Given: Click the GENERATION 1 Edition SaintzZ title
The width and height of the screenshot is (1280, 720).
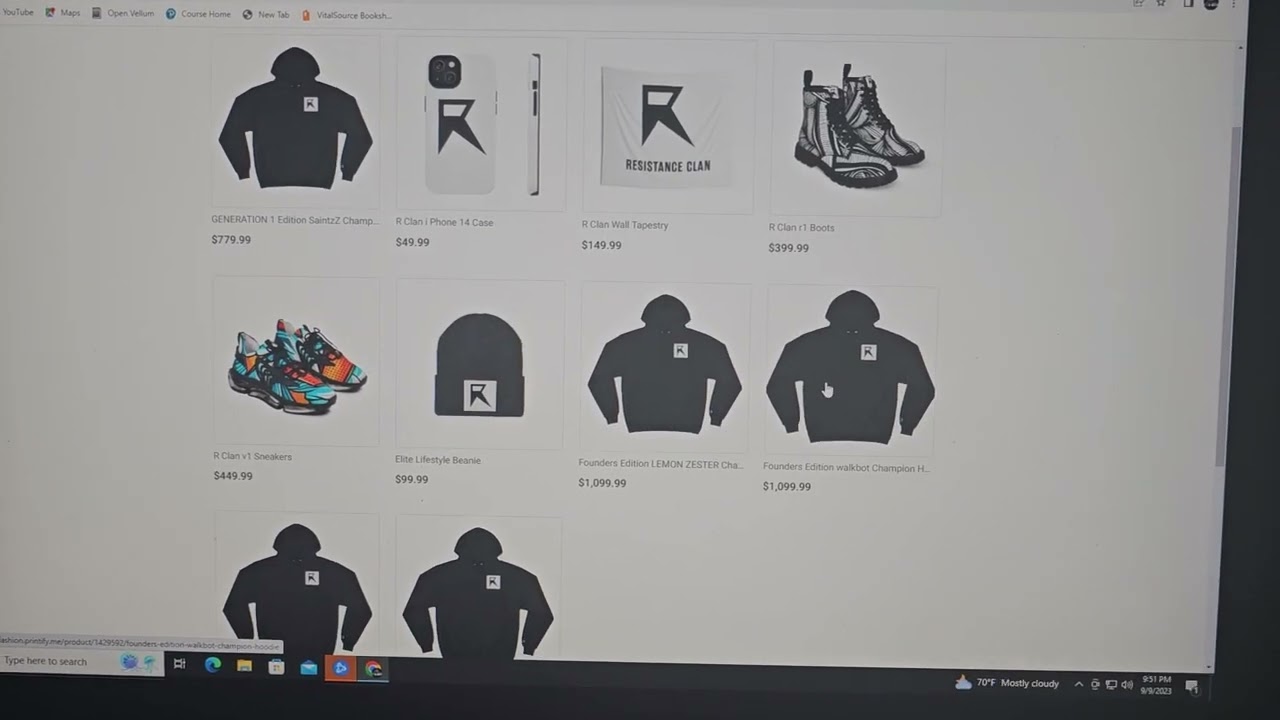Looking at the screenshot, I should click(x=295, y=220).
